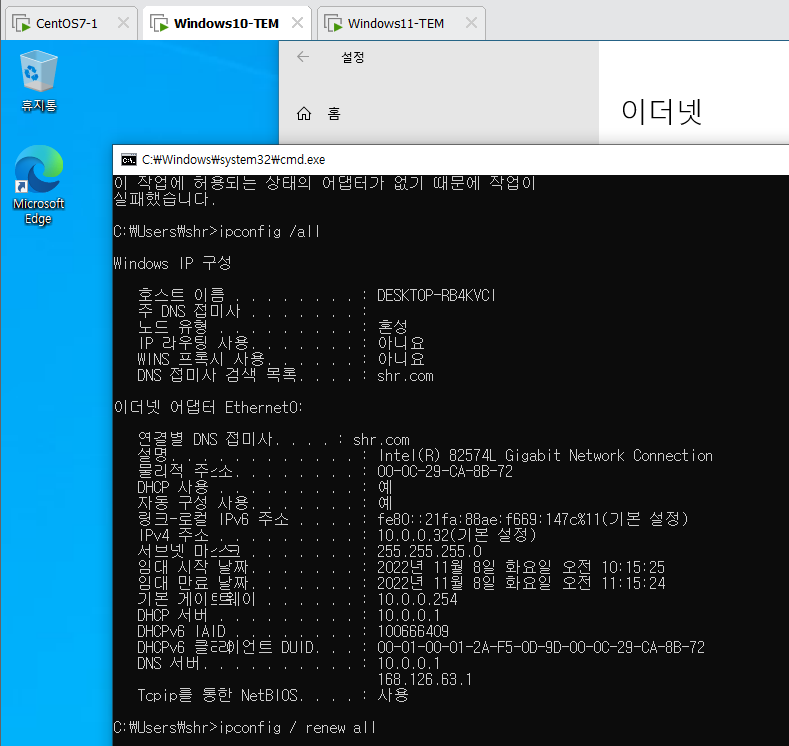The image size is (789, 746).
Task: Click the IPv4 address 10.0.0.32
Action: point(415,535)
